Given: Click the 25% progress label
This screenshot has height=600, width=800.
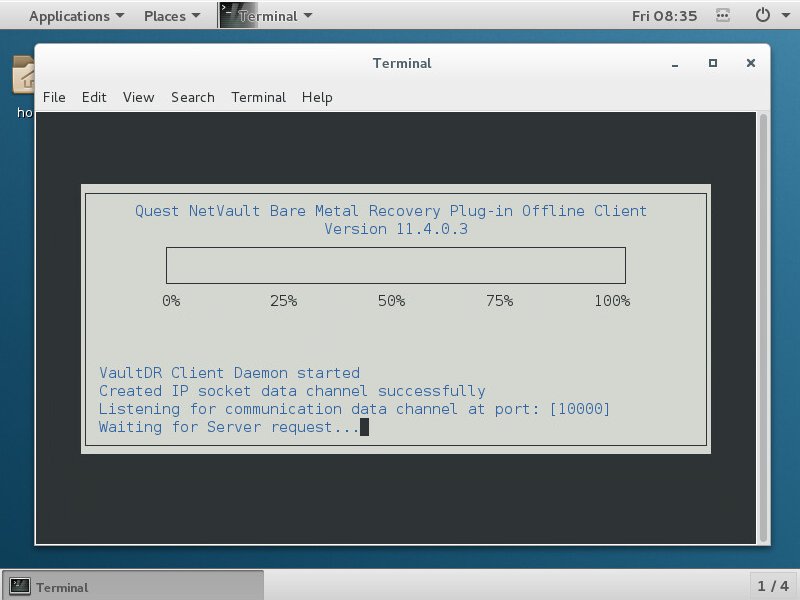Looking at the screenshot, I should coord(283,301).
